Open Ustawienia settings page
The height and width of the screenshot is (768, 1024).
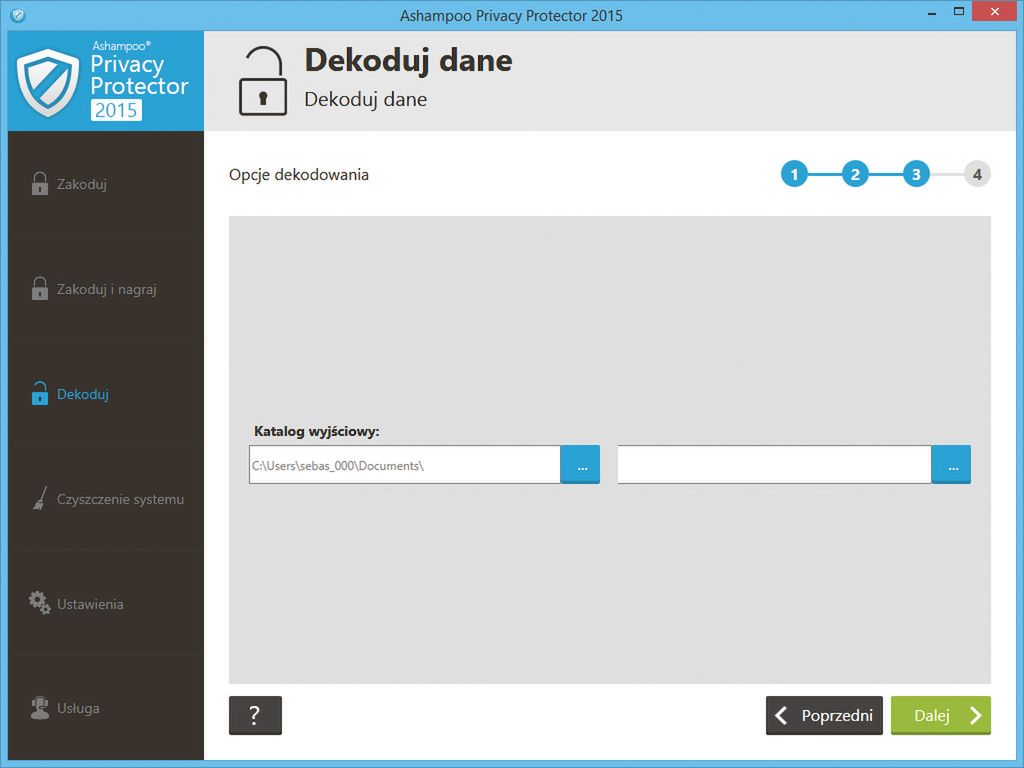(106, 604)
